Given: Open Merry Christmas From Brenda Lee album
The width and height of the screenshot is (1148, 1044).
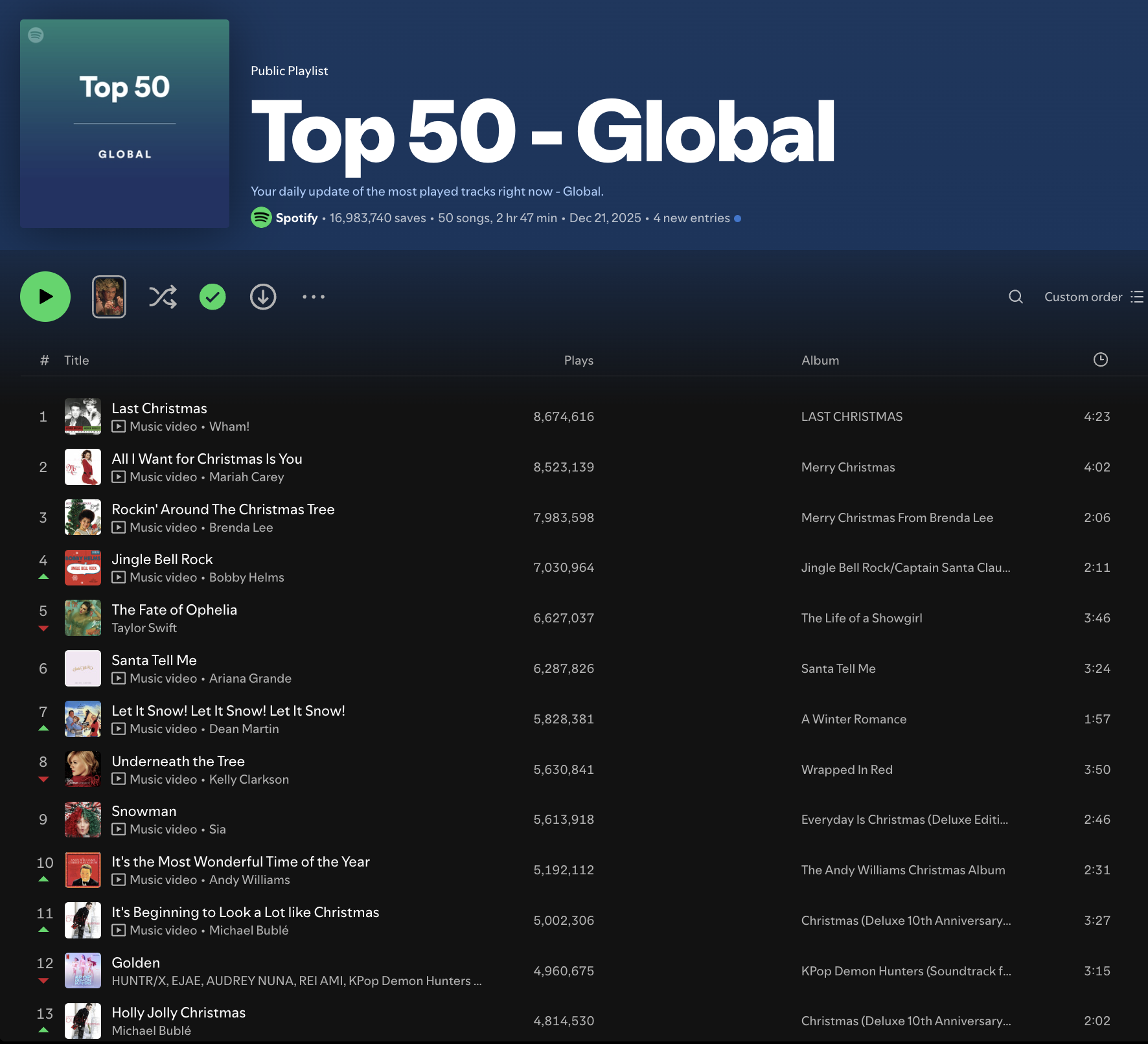Looking at the screenshot, I should click(x=897, y=517).
